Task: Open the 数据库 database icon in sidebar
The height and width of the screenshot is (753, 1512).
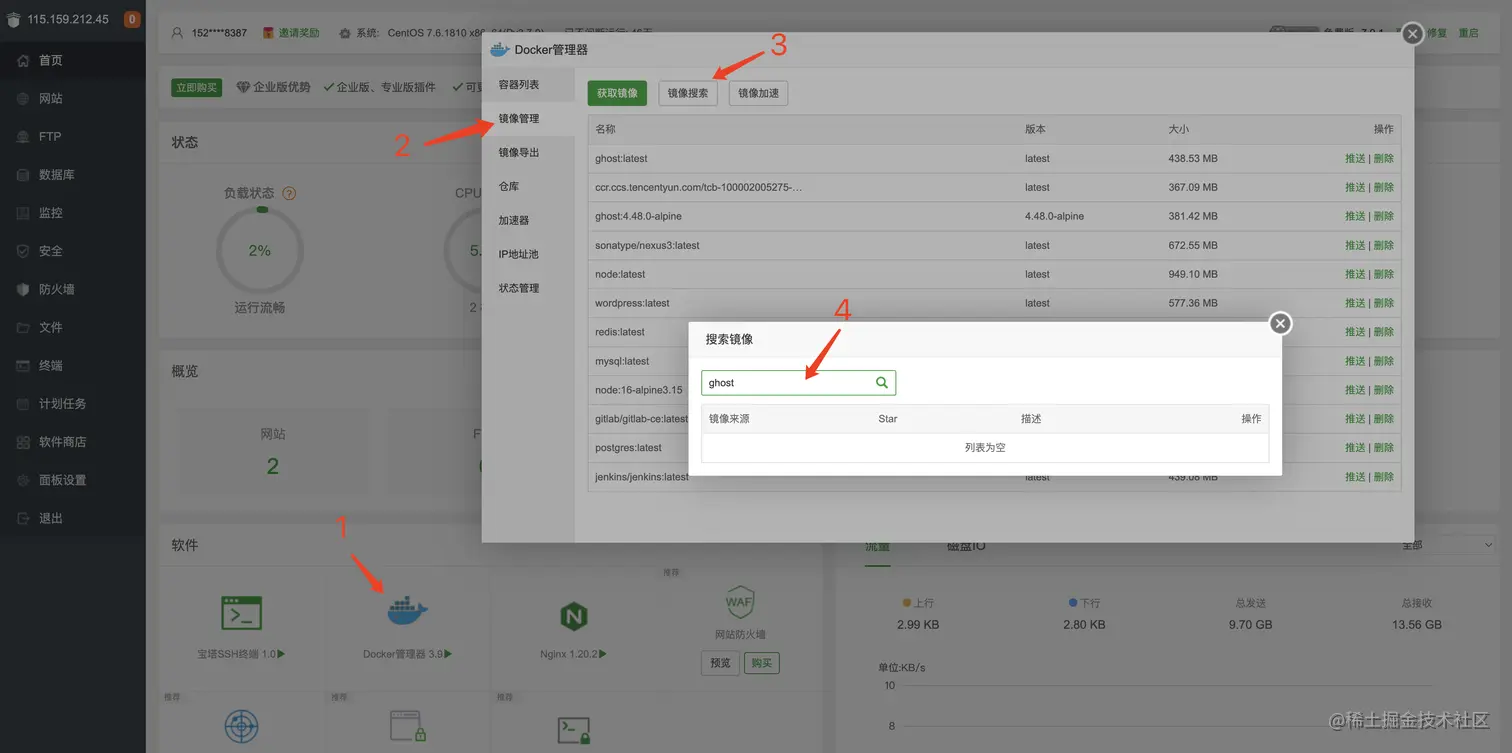Action: (22, 175)
